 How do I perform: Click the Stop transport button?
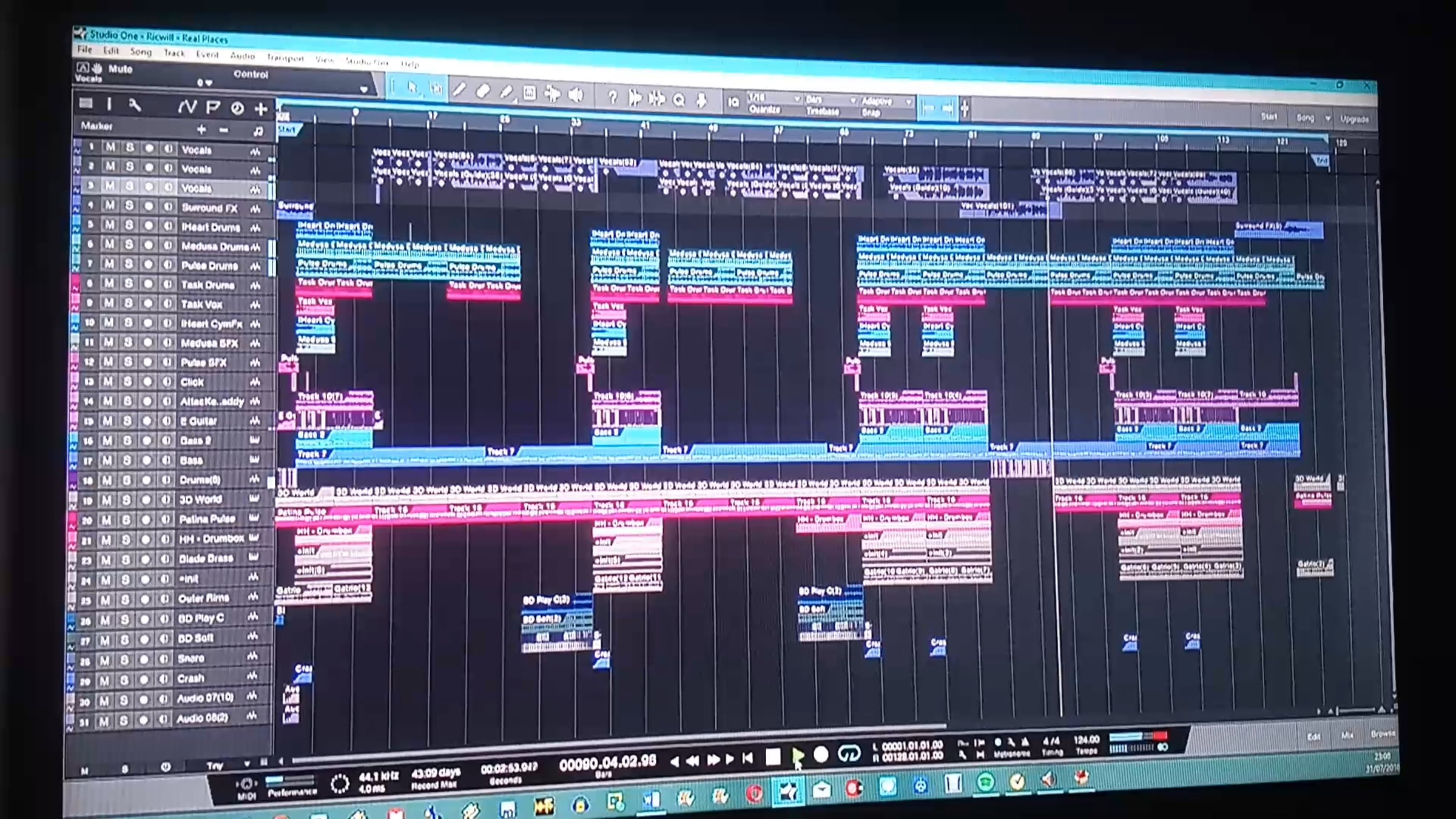[x=773, y=757]
